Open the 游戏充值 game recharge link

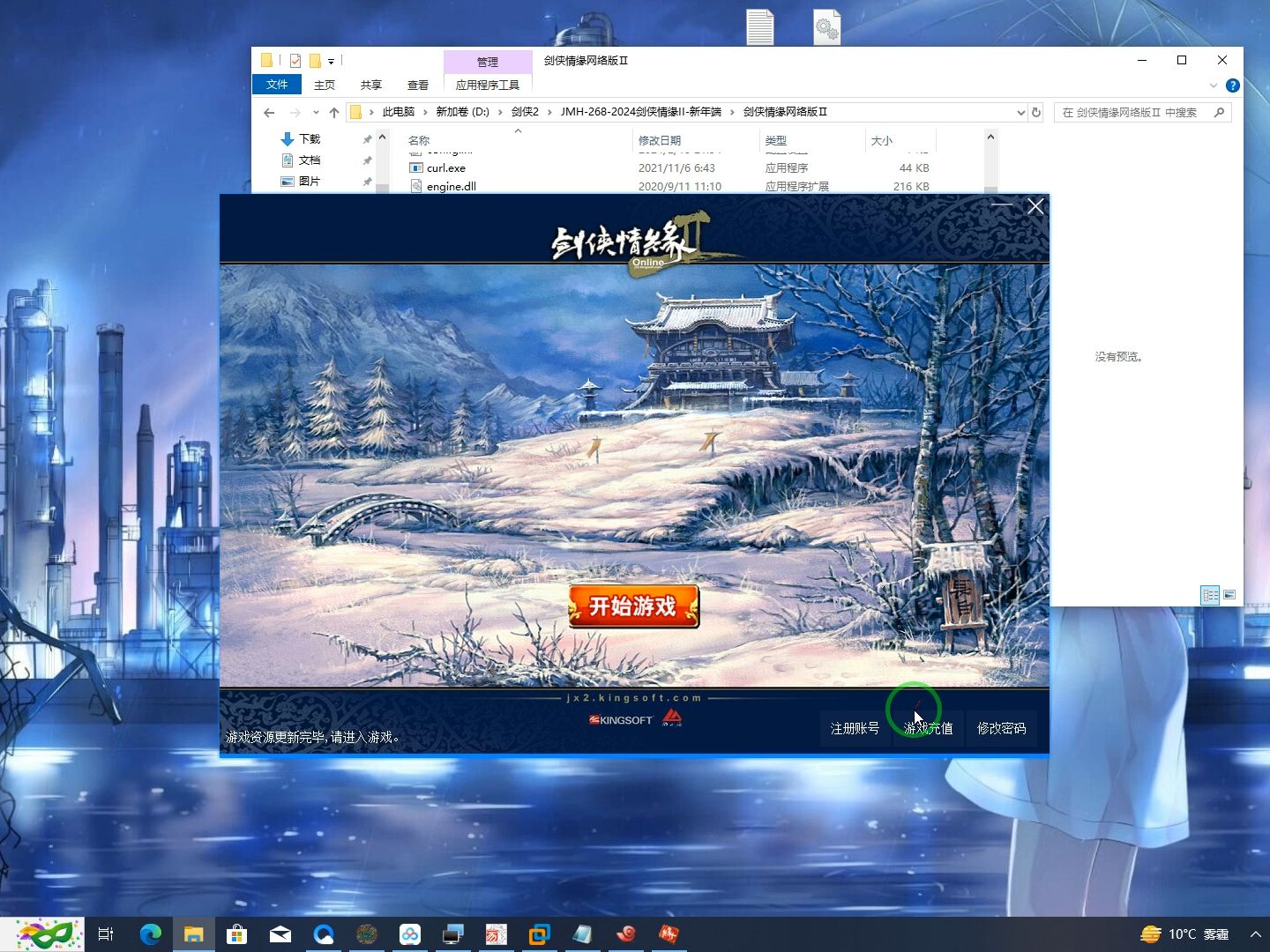click(x=928, y=728)
